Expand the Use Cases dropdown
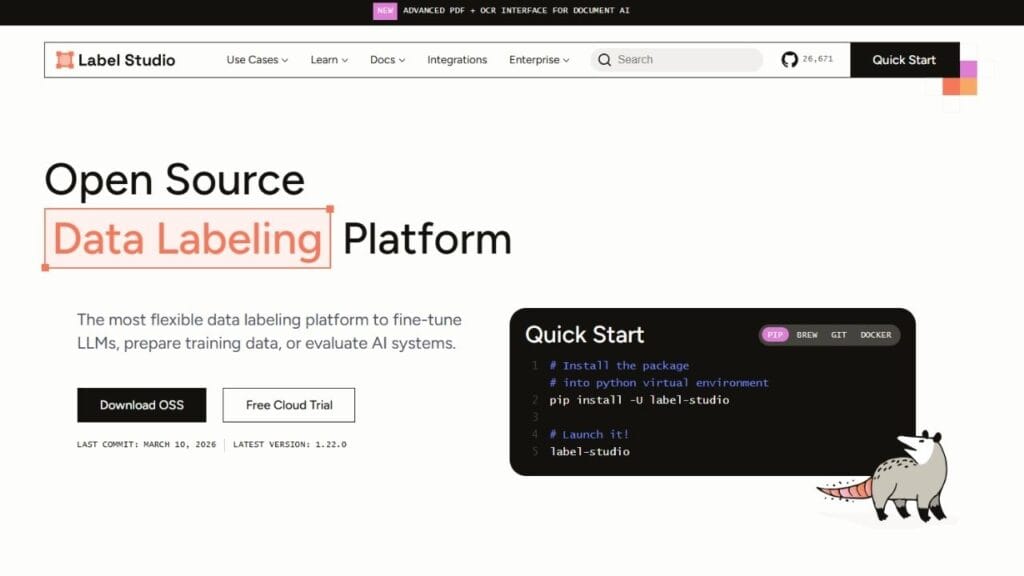1024x576 pixels. [255, 60]
